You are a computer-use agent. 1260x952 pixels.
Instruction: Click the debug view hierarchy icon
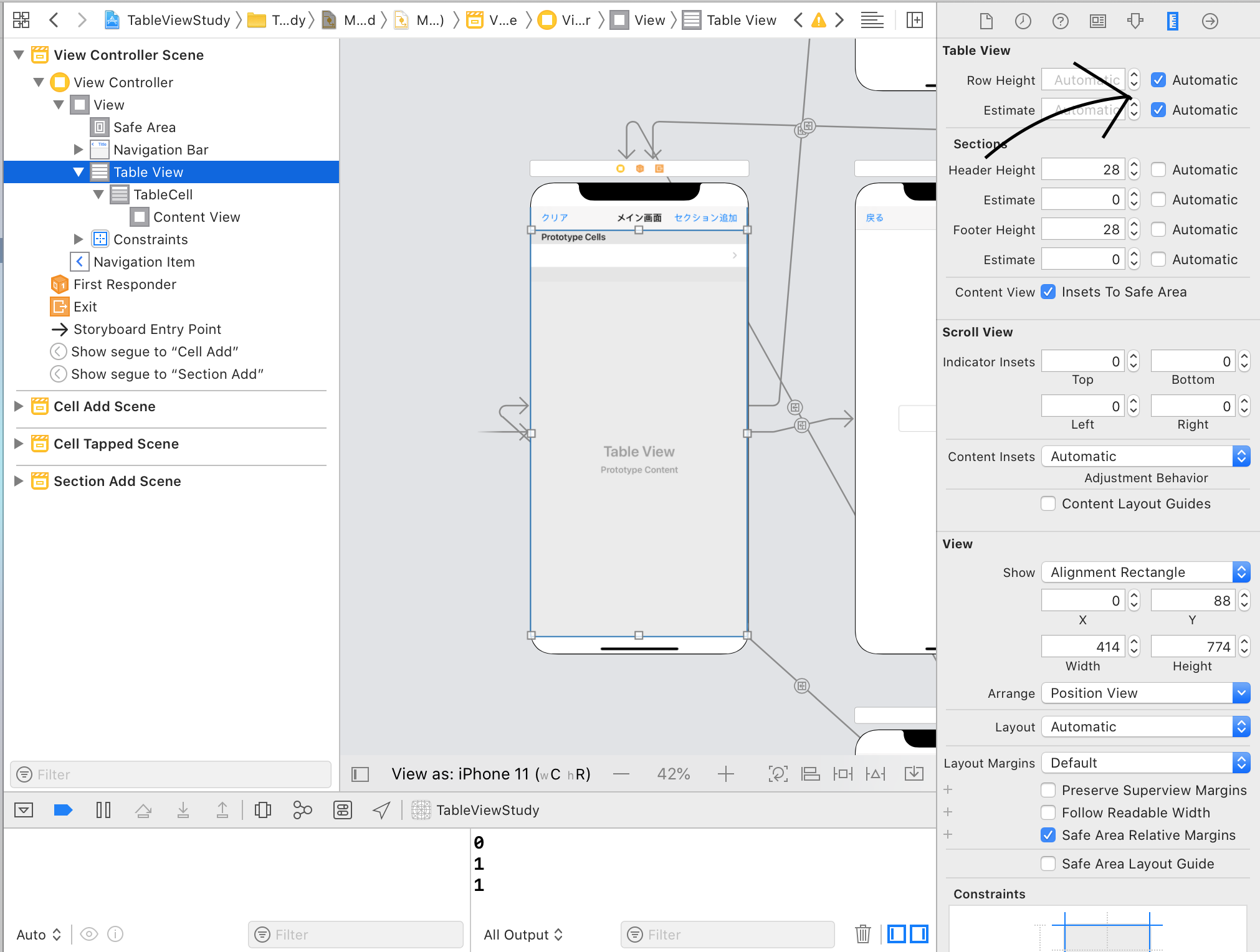[262, 810]
